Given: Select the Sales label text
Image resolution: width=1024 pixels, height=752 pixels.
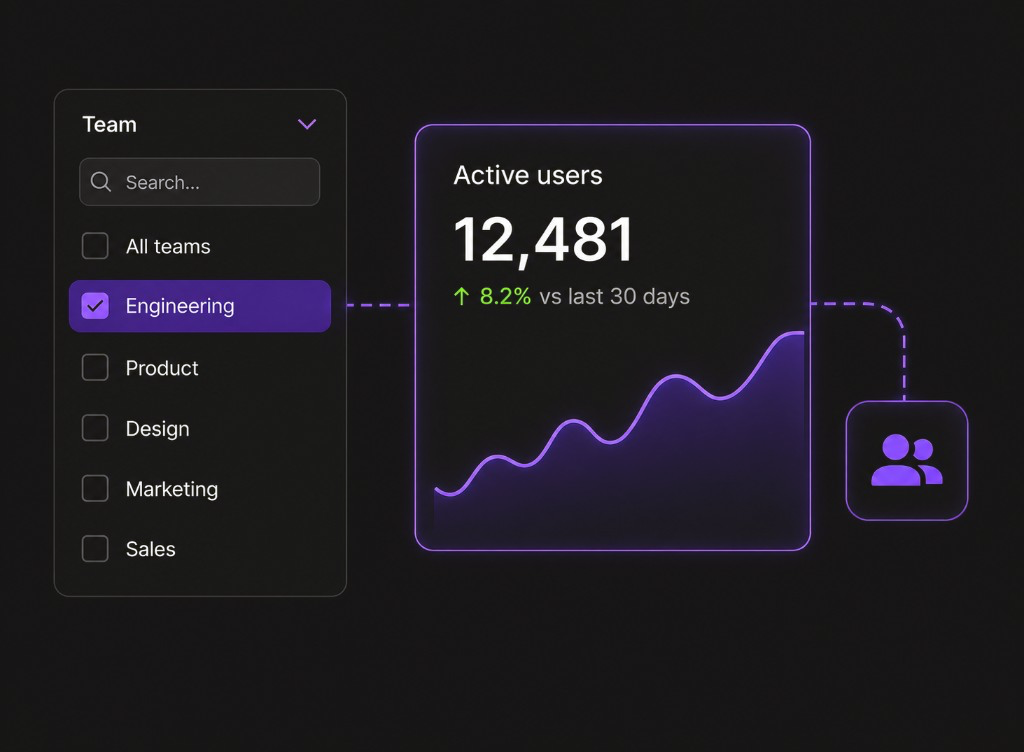Looking at the screenshot, I should click(x=150, y=549).
